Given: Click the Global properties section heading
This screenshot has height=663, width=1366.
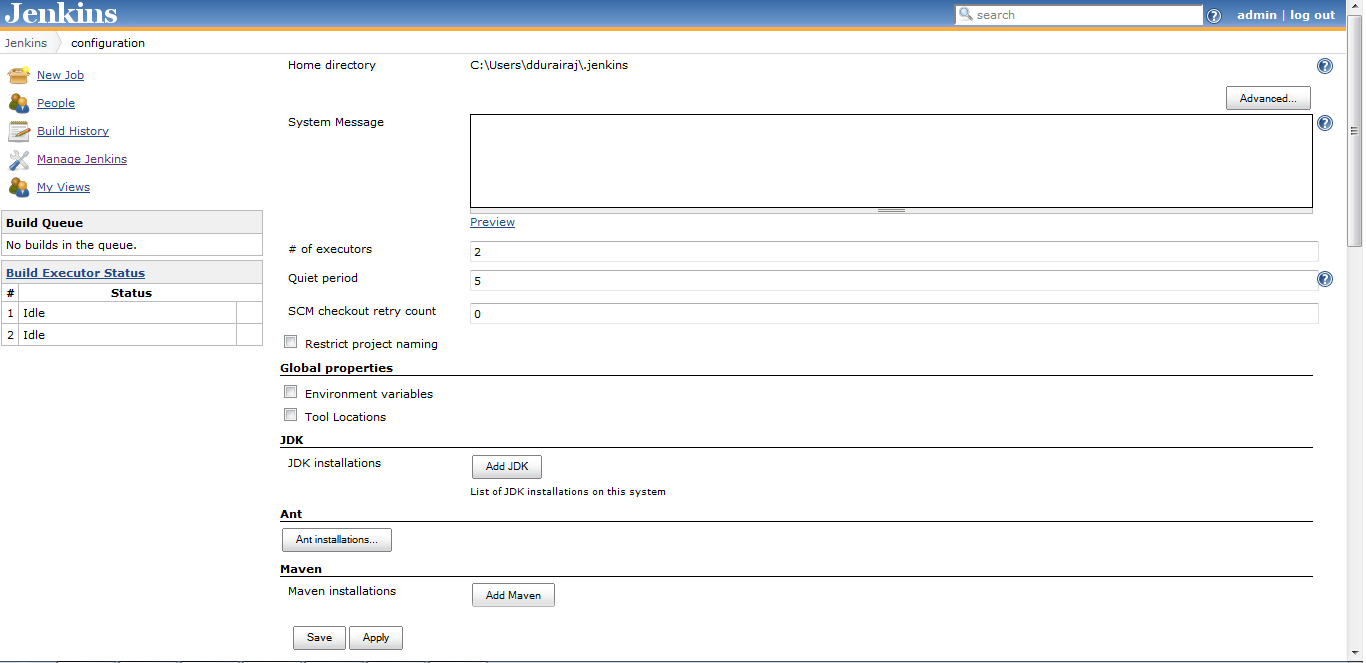Looking at the screenshot, I should tap(336, 368).
